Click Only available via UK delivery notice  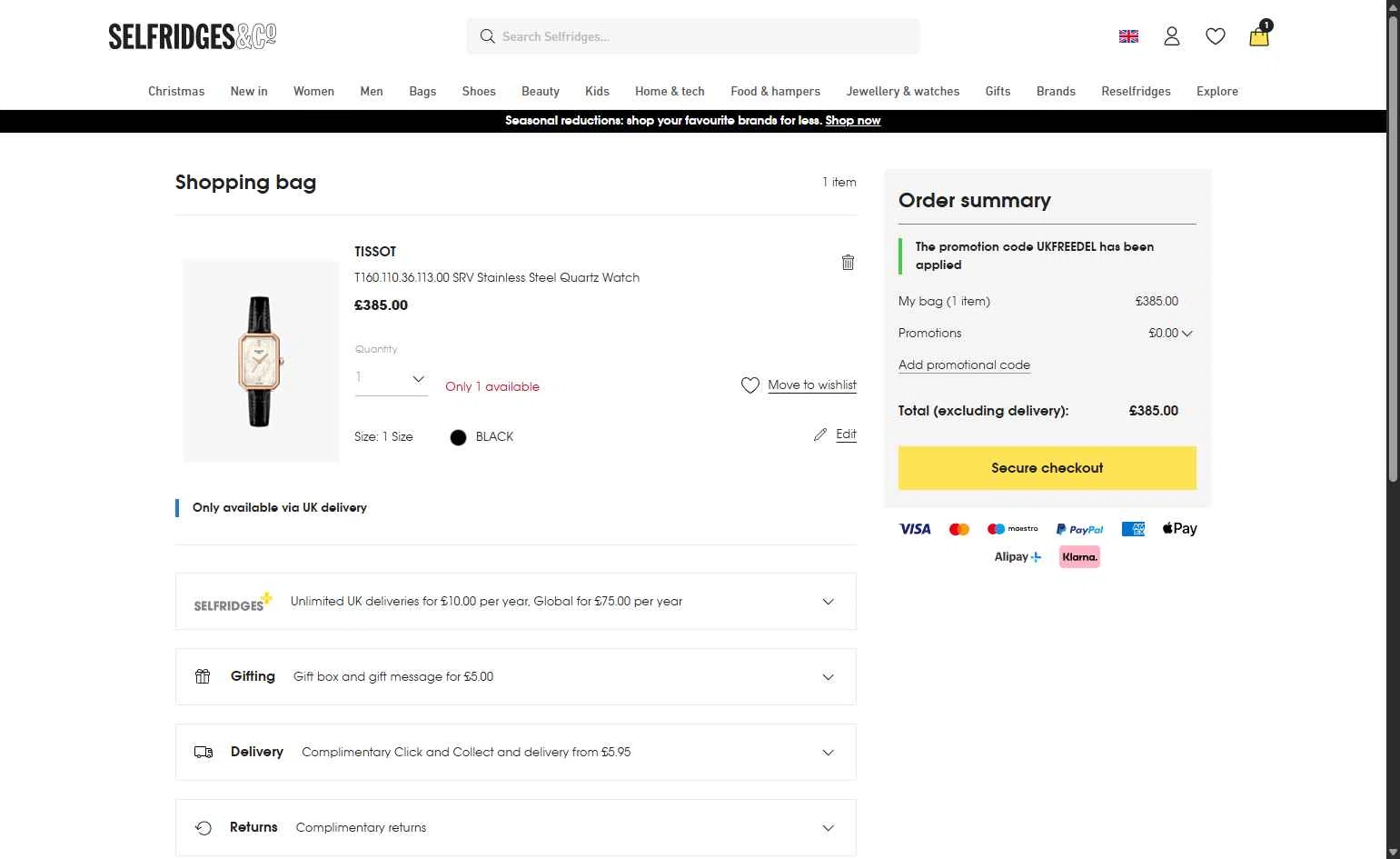280,508
